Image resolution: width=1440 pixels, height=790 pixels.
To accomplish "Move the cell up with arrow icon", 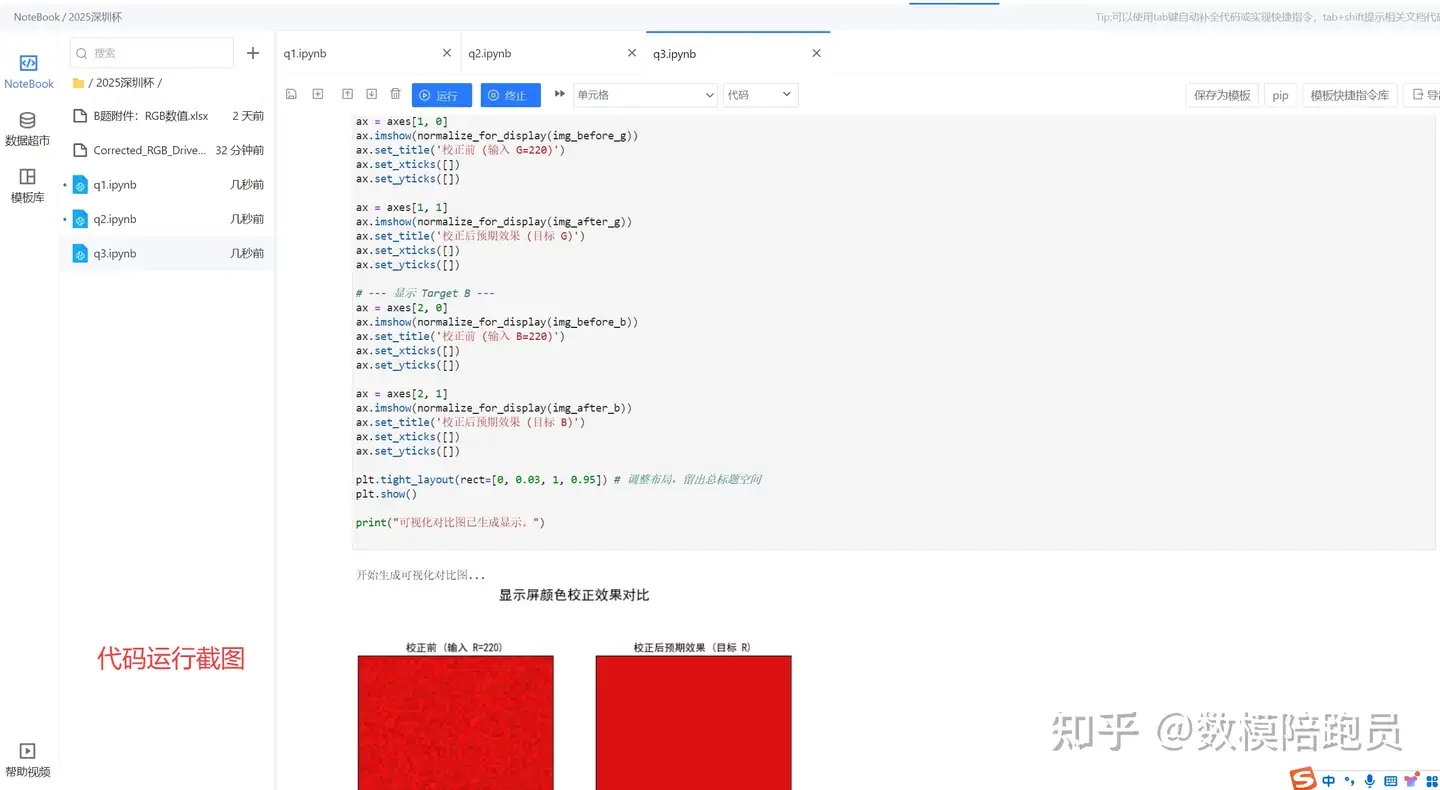I will click(347, 94).
